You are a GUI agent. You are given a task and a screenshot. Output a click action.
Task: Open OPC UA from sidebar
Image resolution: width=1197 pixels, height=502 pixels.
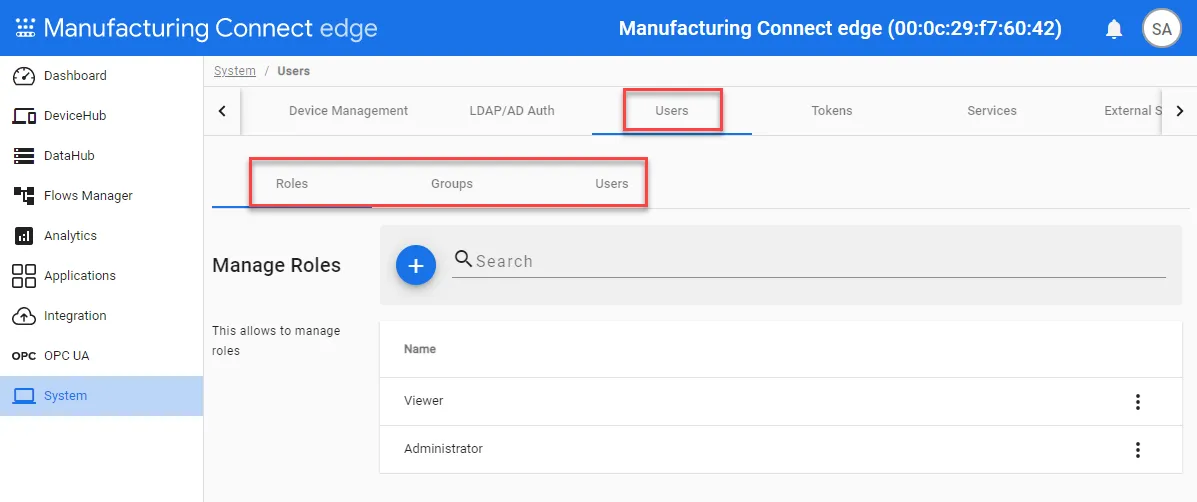[x=102, y=356]
